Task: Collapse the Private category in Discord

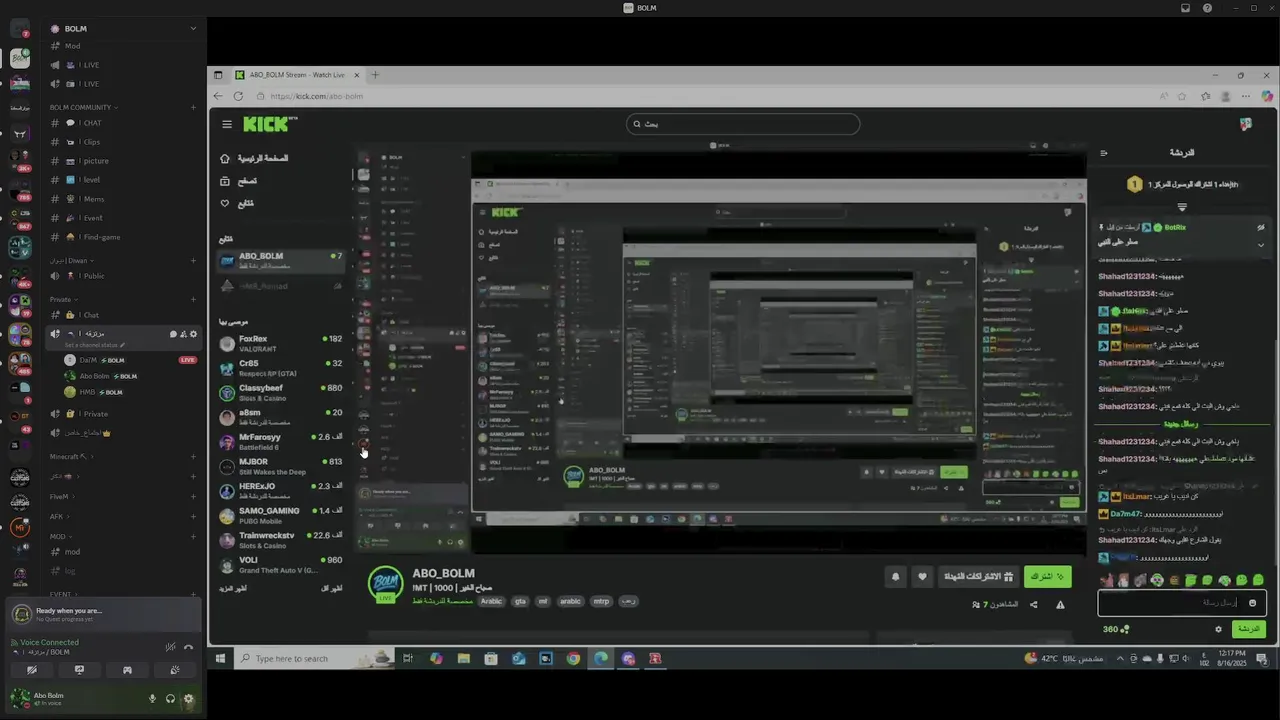Action: tap(64, 299)
